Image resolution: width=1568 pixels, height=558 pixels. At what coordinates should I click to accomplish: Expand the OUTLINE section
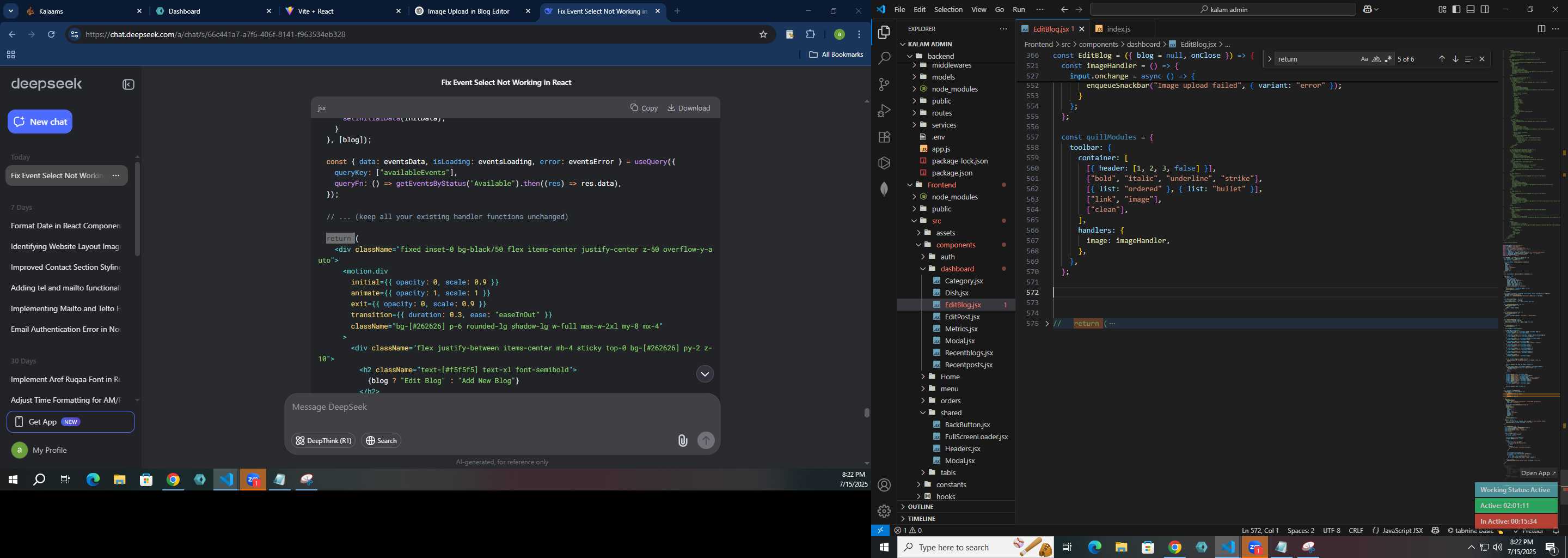(x=920, y=507)
